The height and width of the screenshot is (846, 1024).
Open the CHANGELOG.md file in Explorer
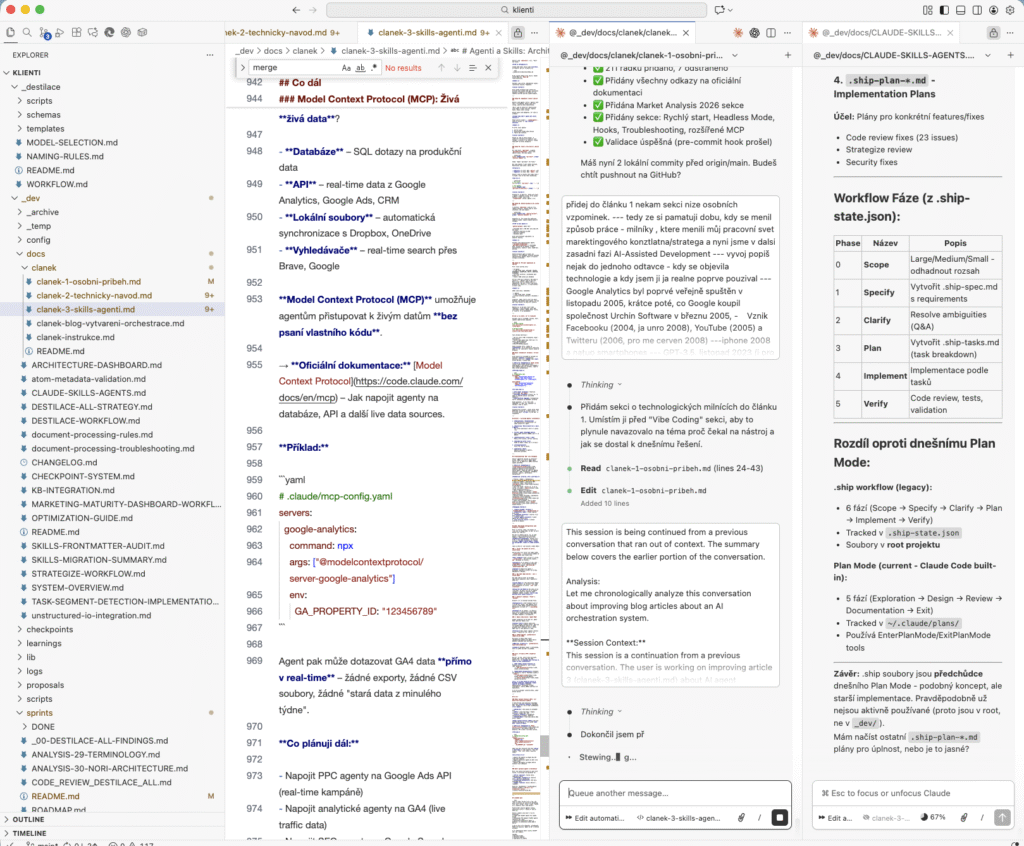click(63, 462)
